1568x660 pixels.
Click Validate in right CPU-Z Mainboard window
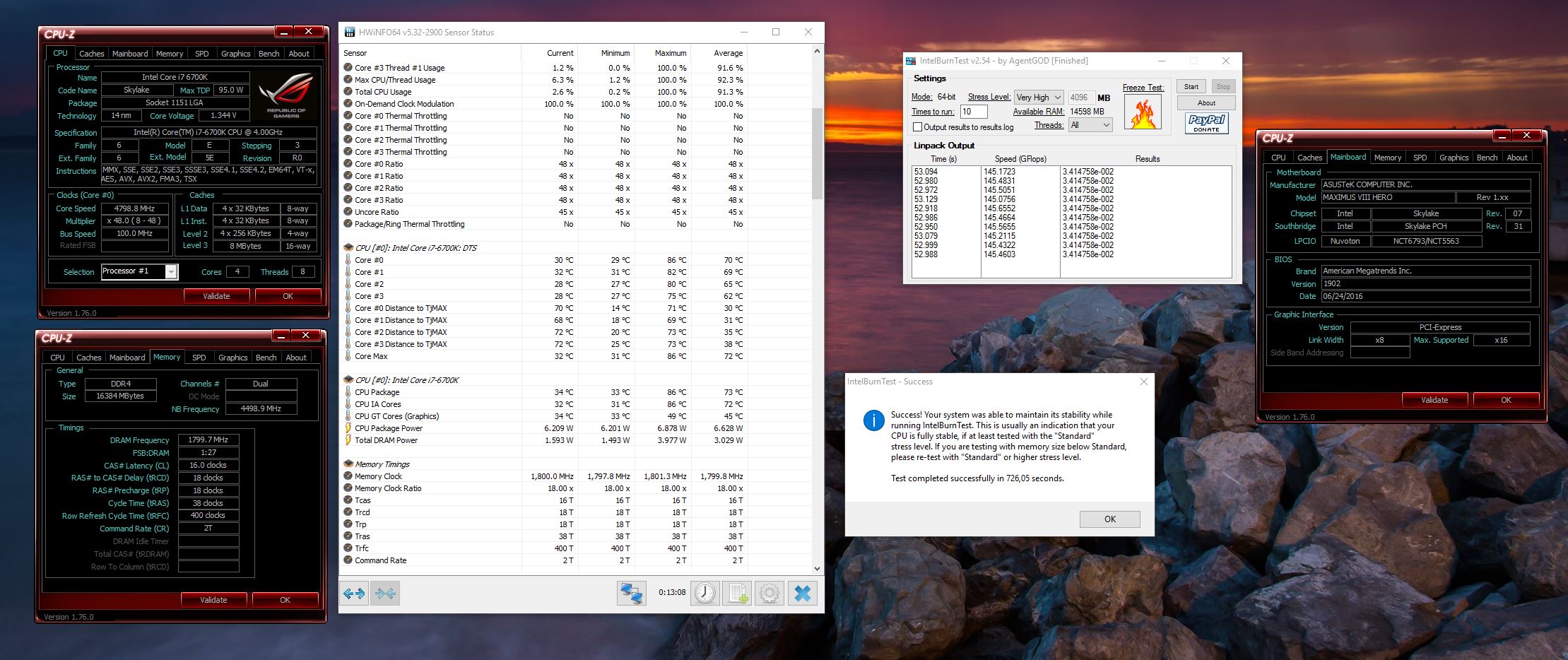1434,400
